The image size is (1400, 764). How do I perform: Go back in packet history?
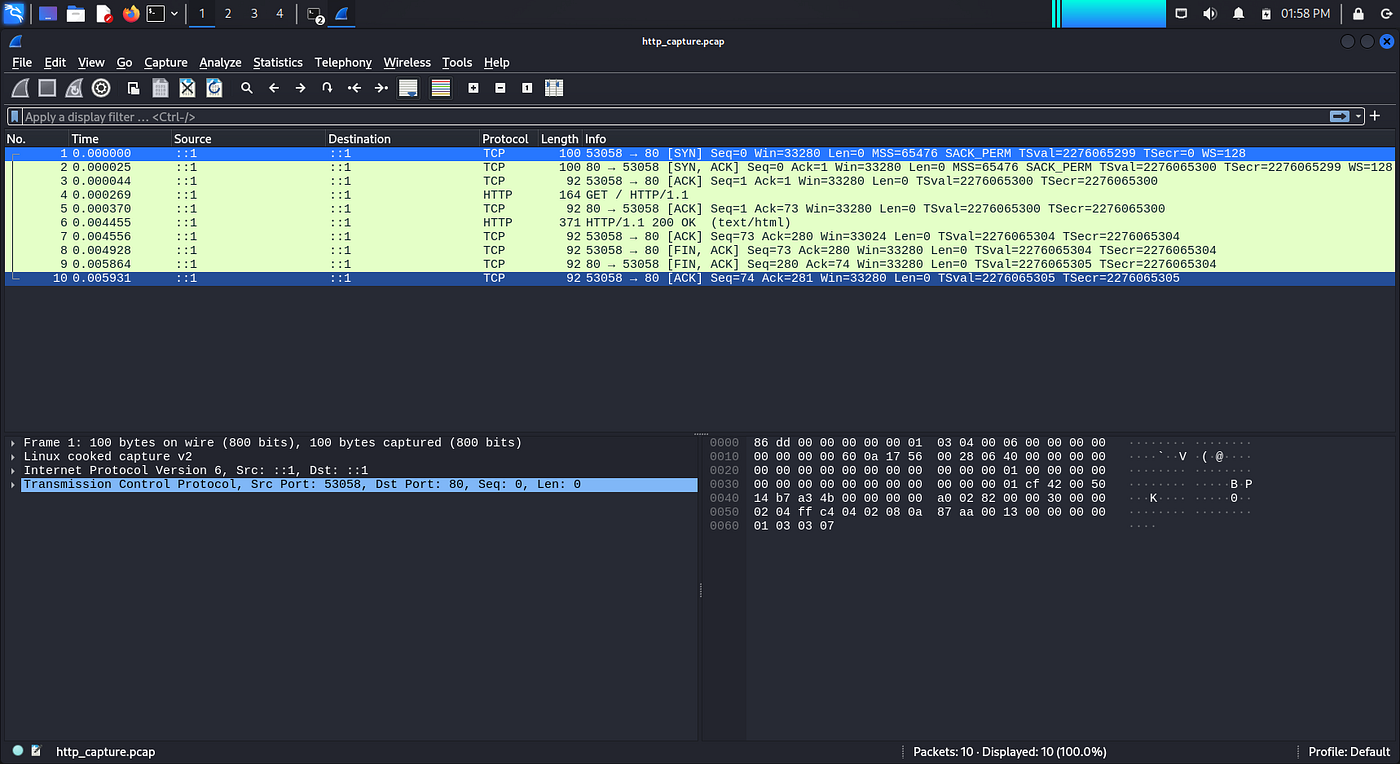273,88
